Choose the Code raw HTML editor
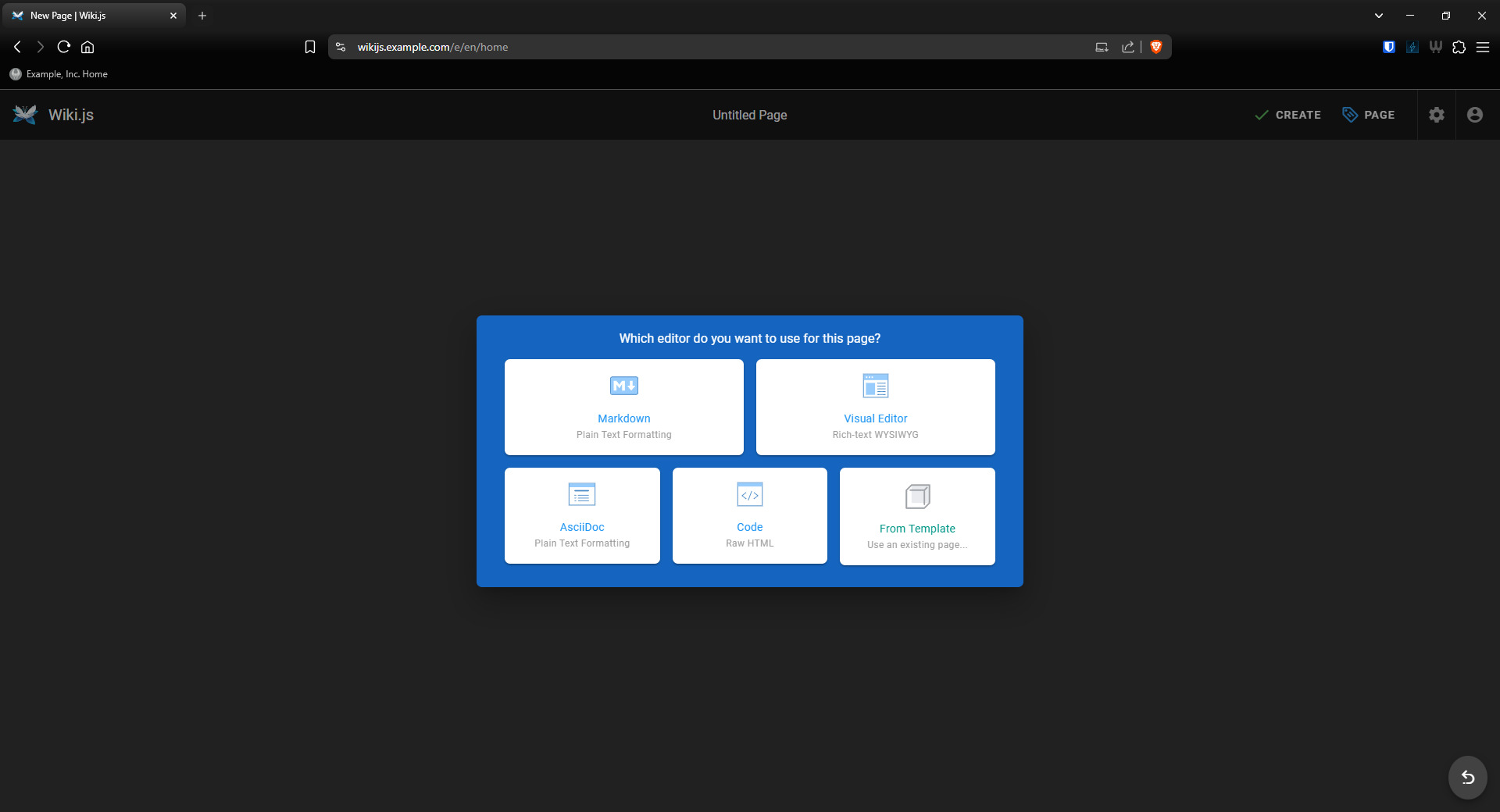Screen dimensions: 1500x812 (x=749, y=515)
